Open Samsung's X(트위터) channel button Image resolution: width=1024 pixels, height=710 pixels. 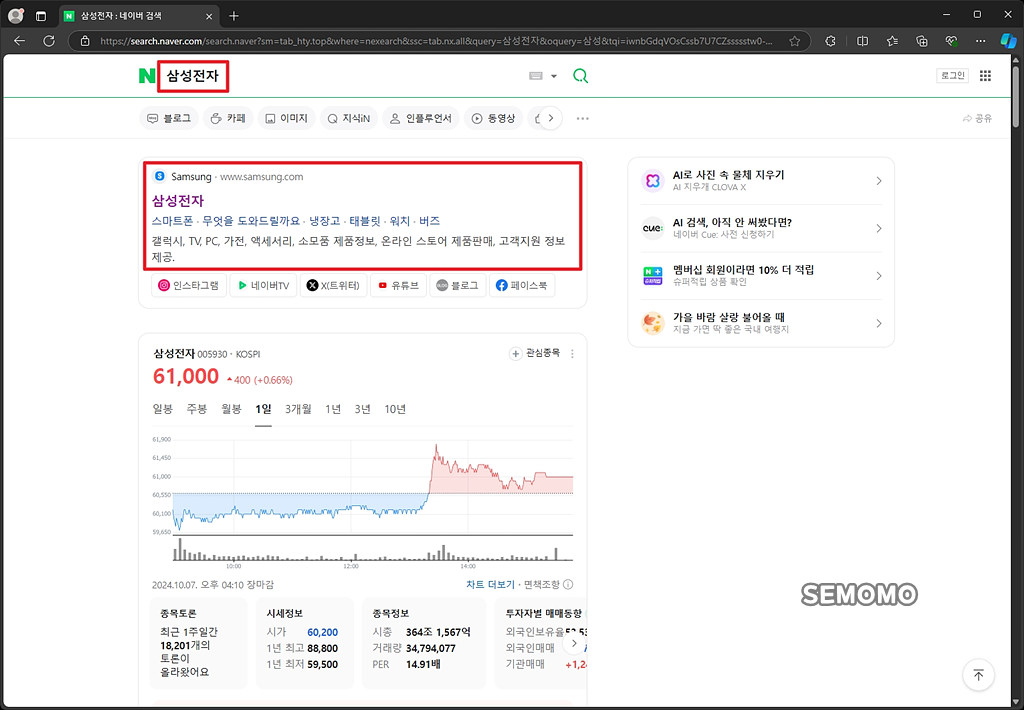[x=333, y=285]
